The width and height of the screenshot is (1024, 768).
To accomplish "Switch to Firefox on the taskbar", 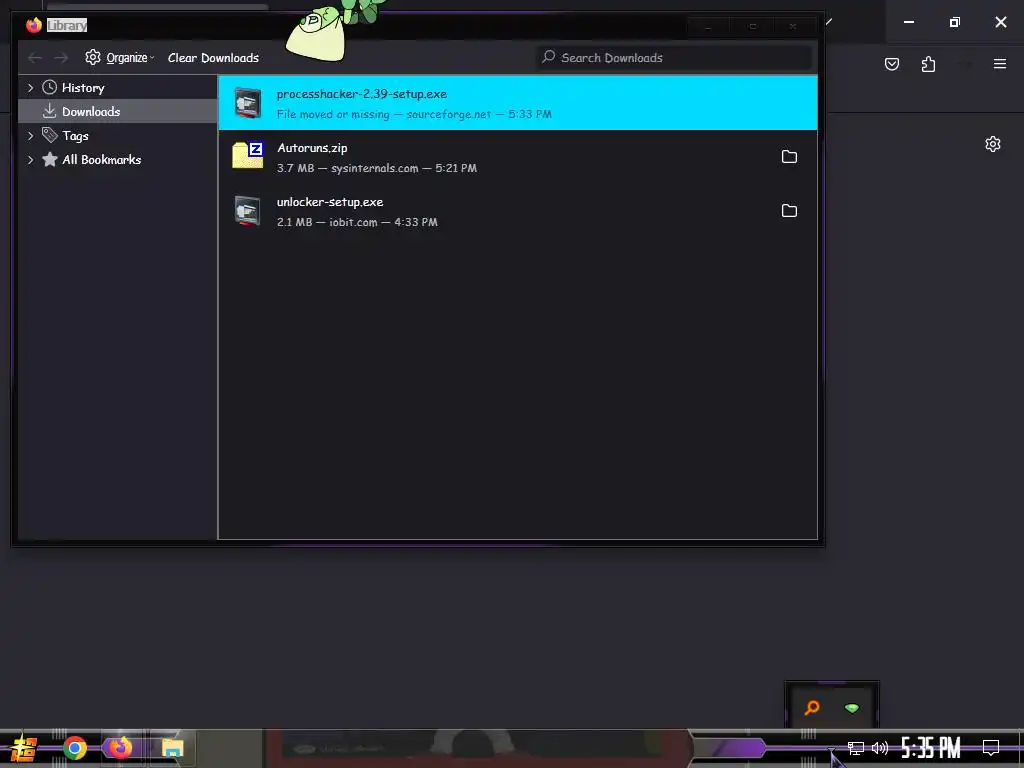I will pyautogui.click(x=121, y=748).
